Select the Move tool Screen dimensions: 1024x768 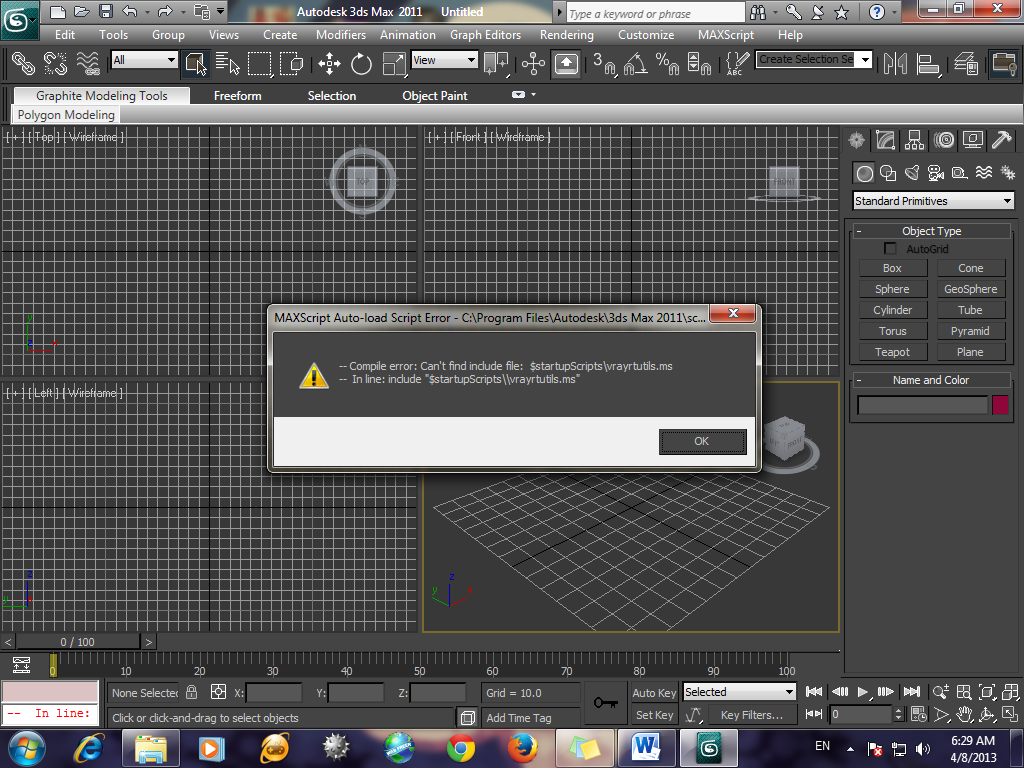pos(329,63)
